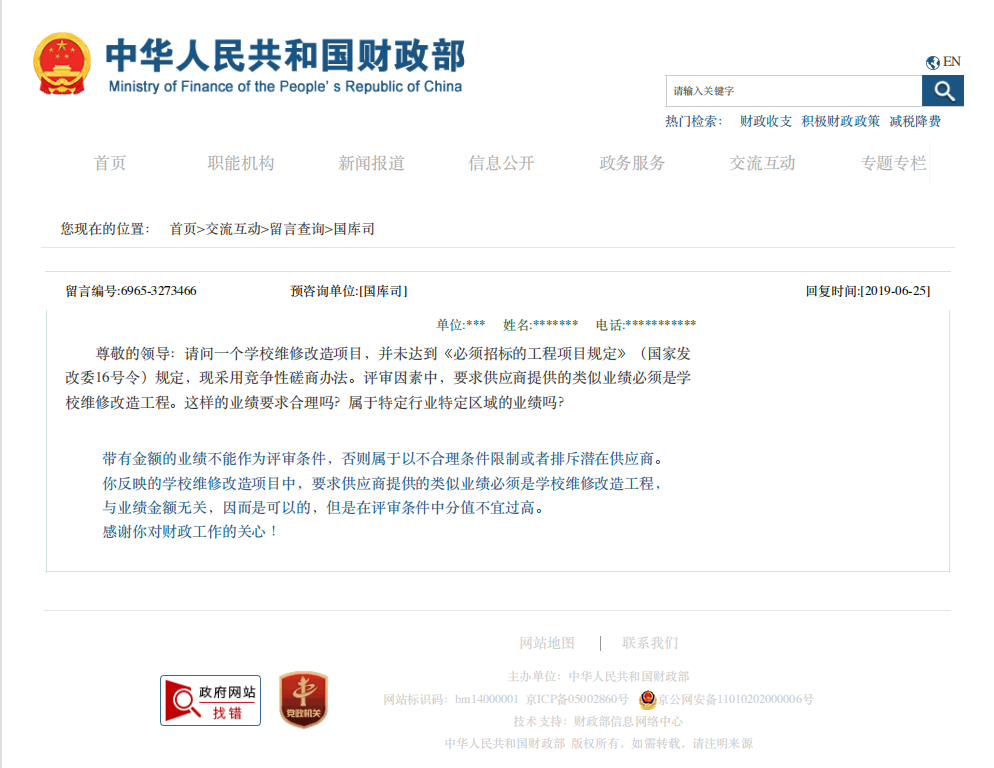Click the Ministry of Finance national emblem logo
994x768 pixels.
[62, 62]
